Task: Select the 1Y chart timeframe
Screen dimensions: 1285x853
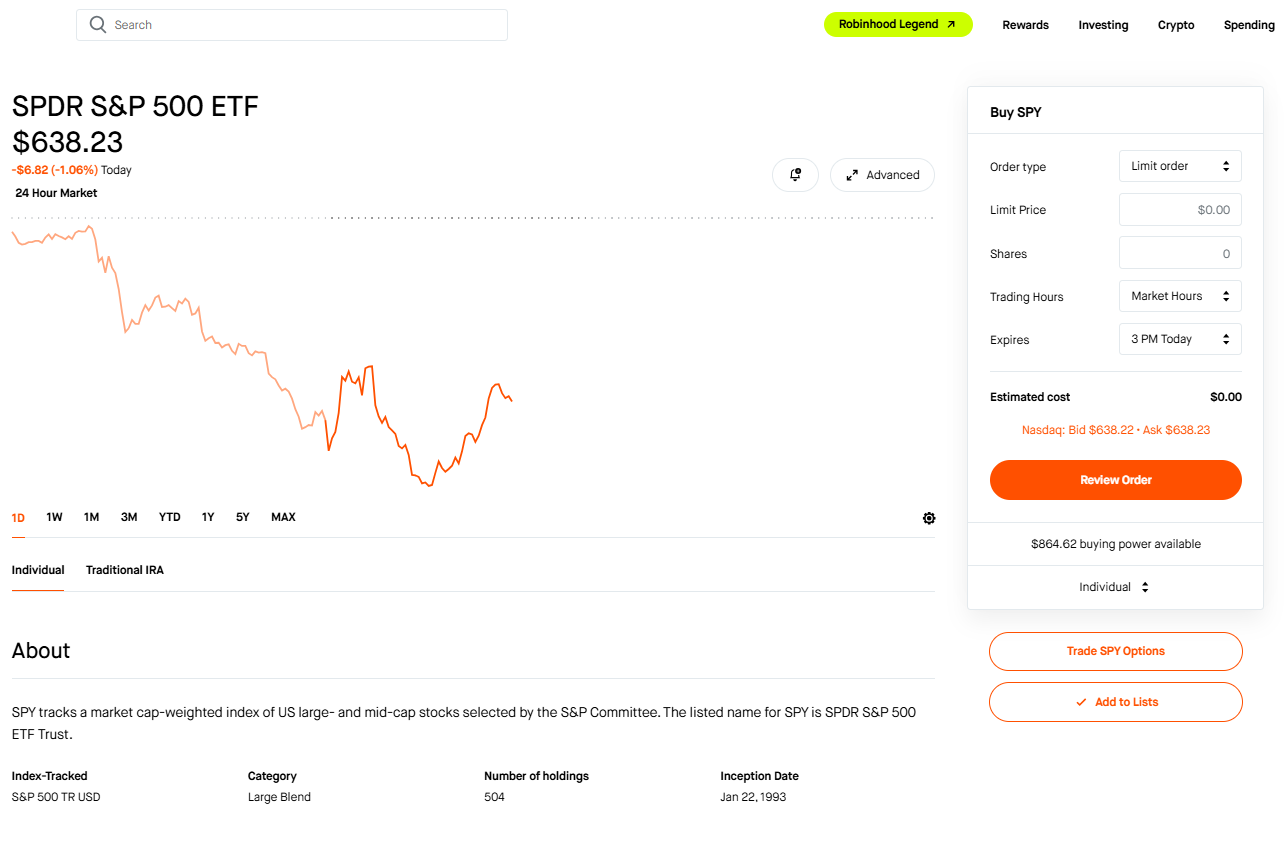Action: point(207,517)
